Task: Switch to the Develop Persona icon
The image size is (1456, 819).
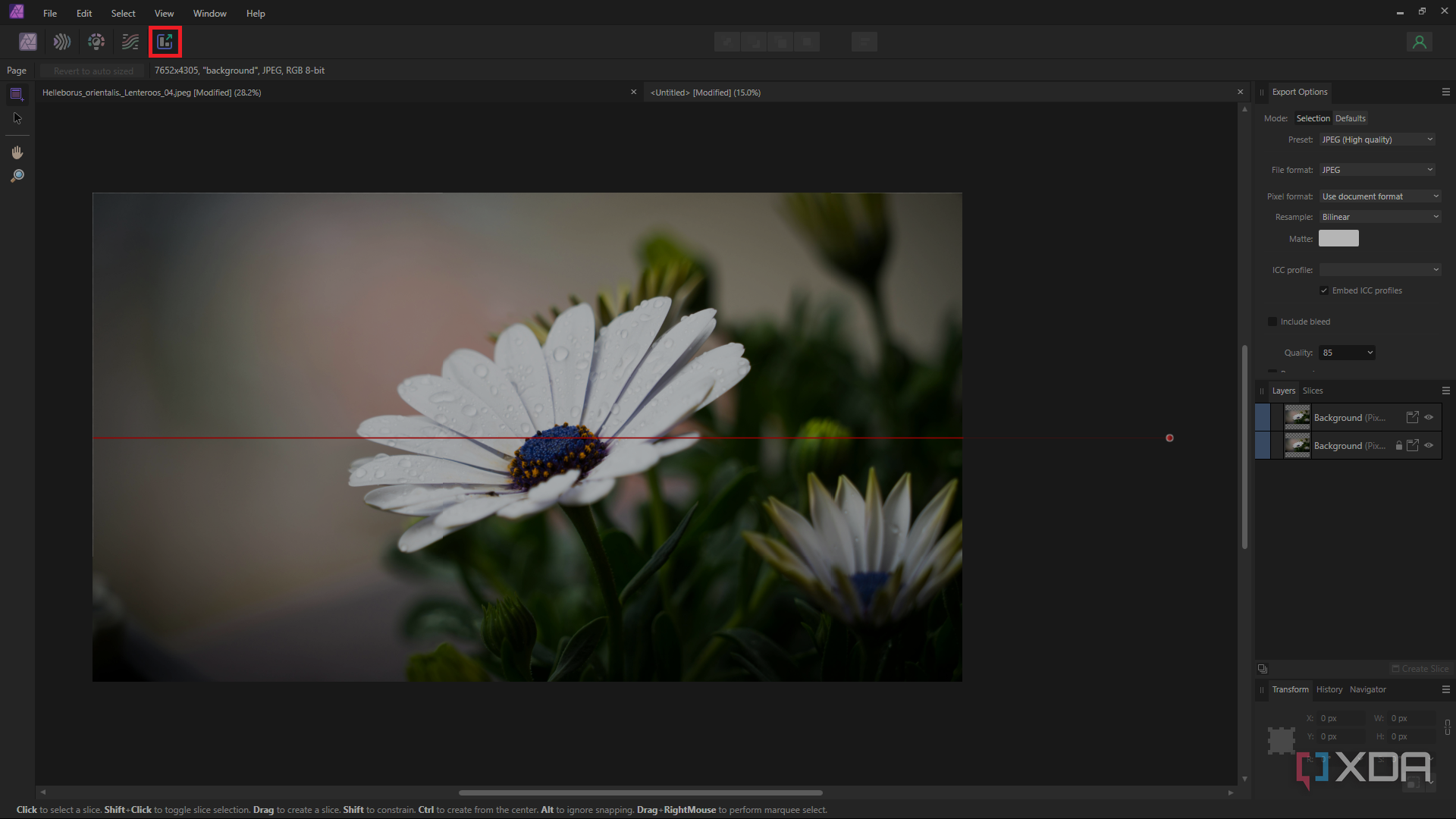Action: pos(96,42)
